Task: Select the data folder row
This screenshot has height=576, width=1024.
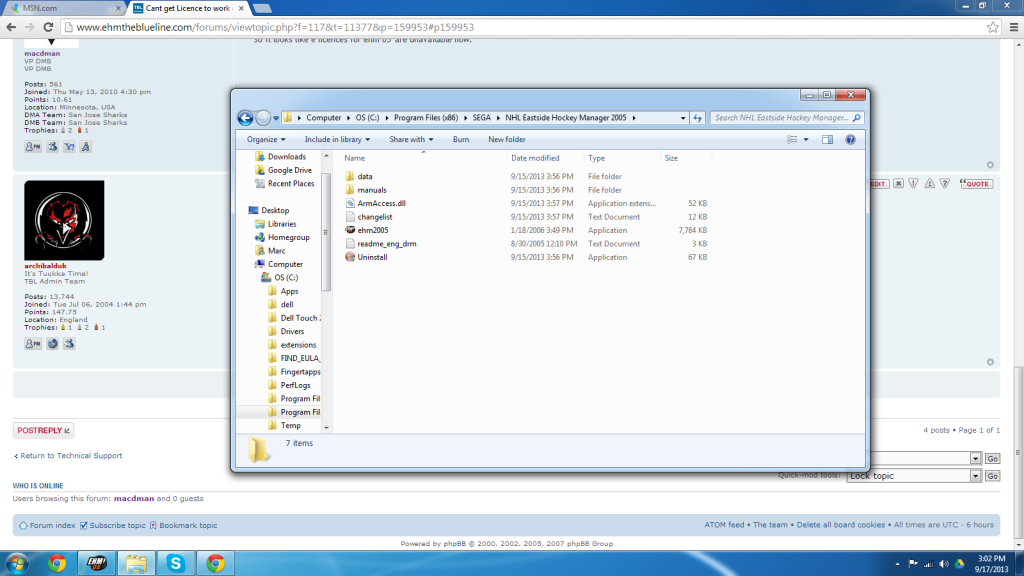Action: (x=524, y=176)
